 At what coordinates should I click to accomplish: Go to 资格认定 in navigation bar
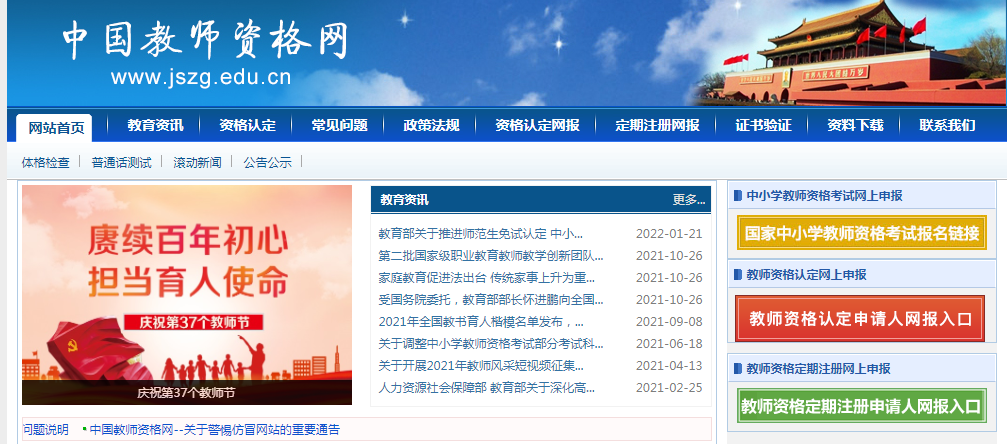(247, 125)
